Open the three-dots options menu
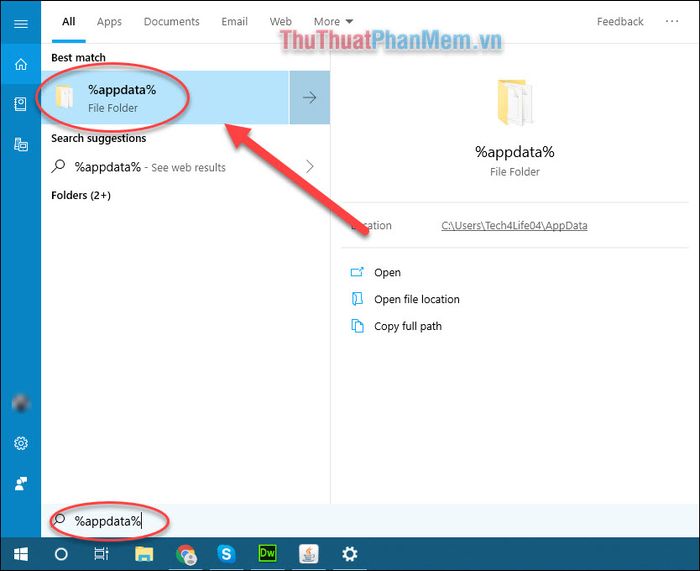 (x=672, y=21)
